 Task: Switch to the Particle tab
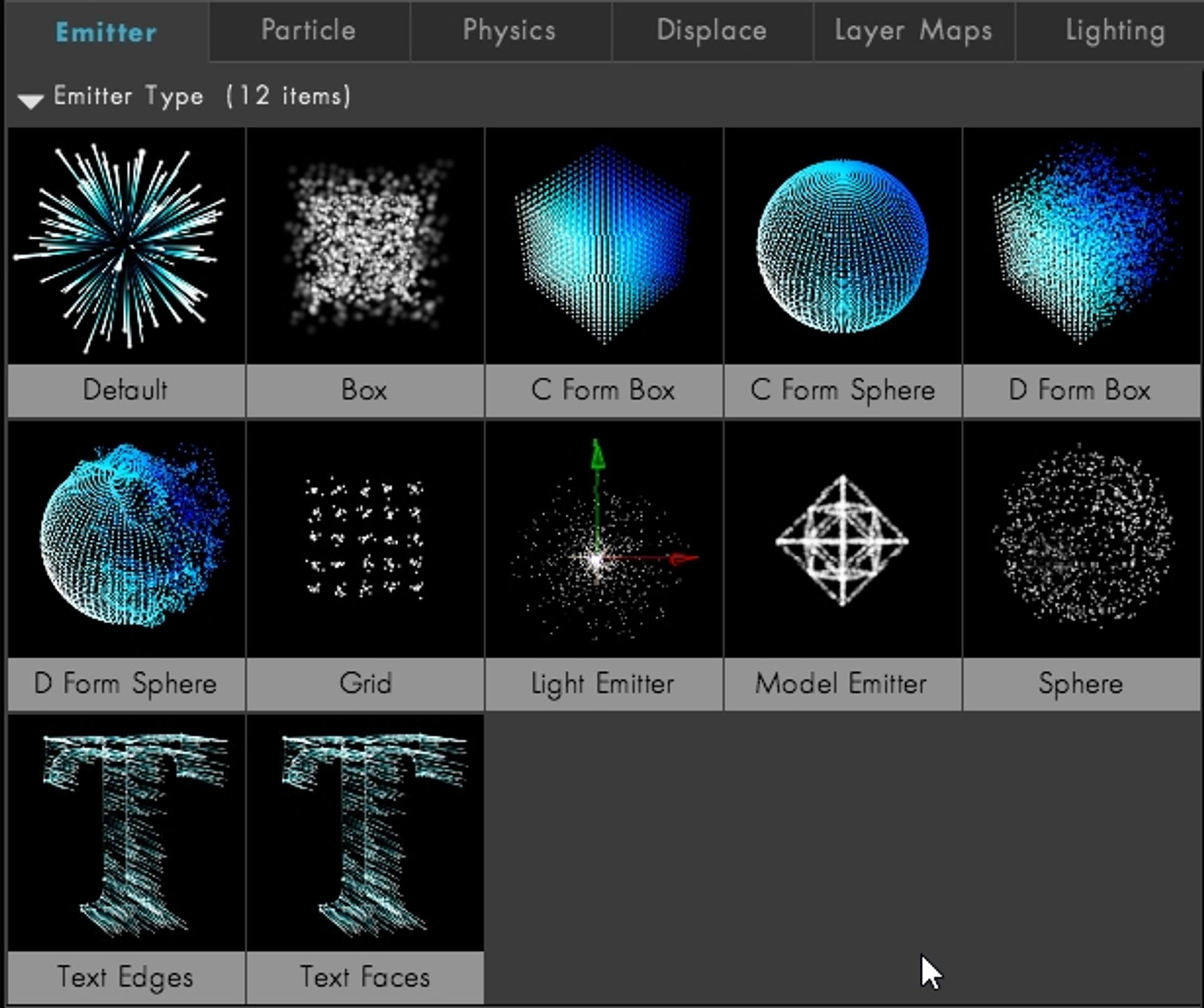[x=309, y=30]
